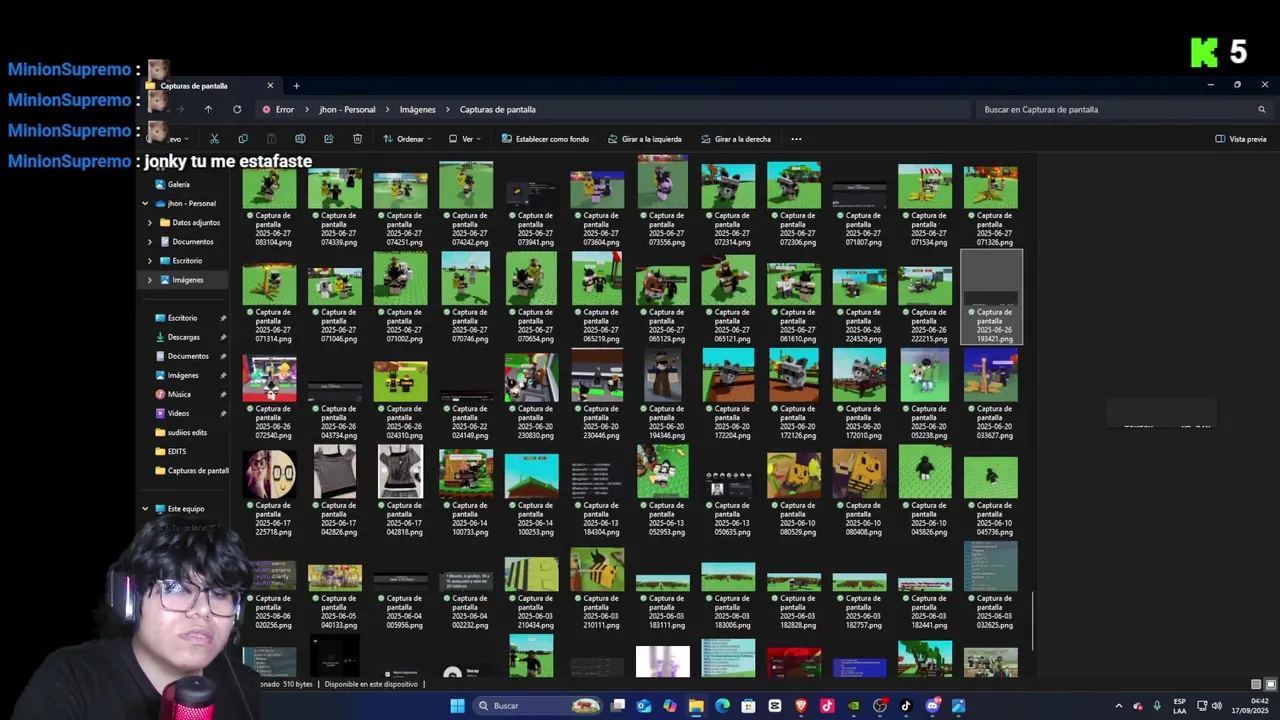
Task: Click the microphone icon in system tray
Action: click(1157, 706)
